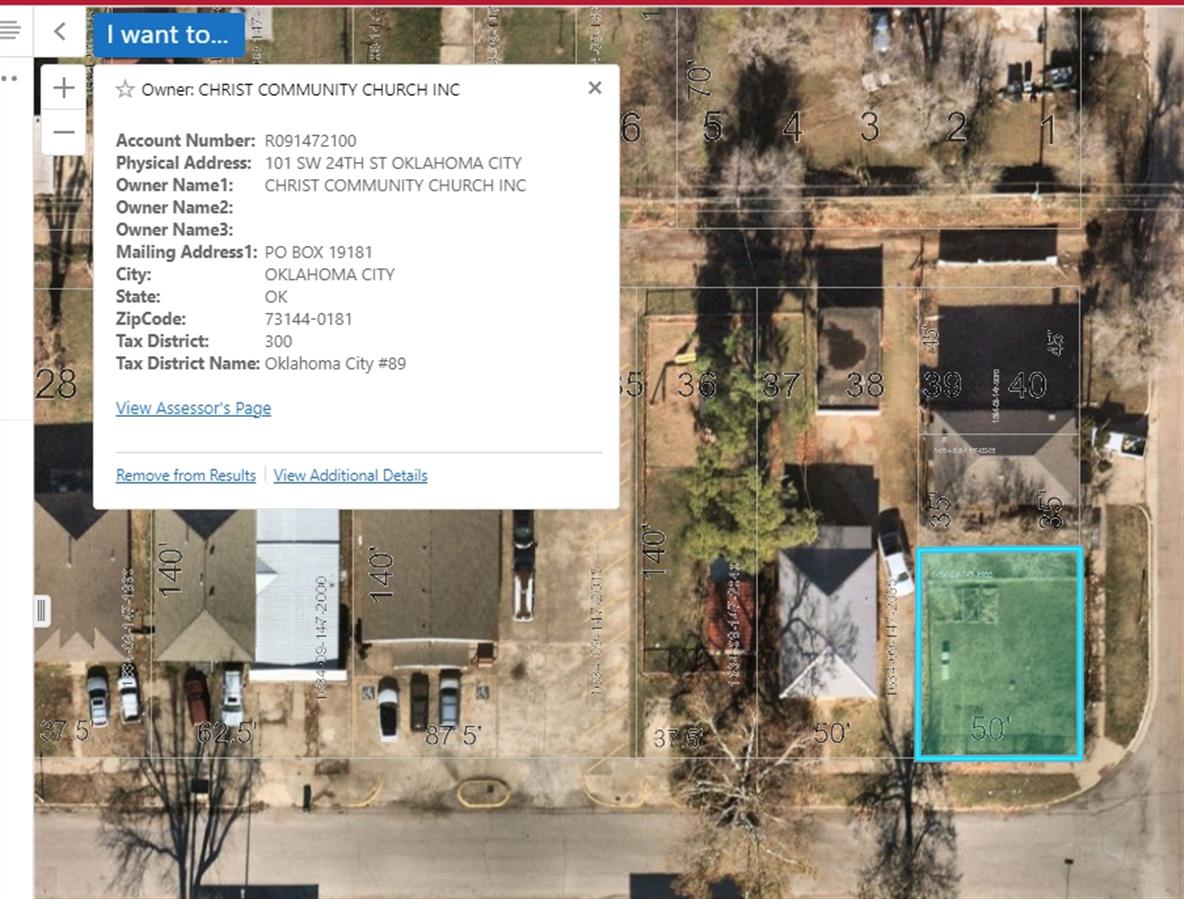Open the hamburger list menu

pos(11,30)
